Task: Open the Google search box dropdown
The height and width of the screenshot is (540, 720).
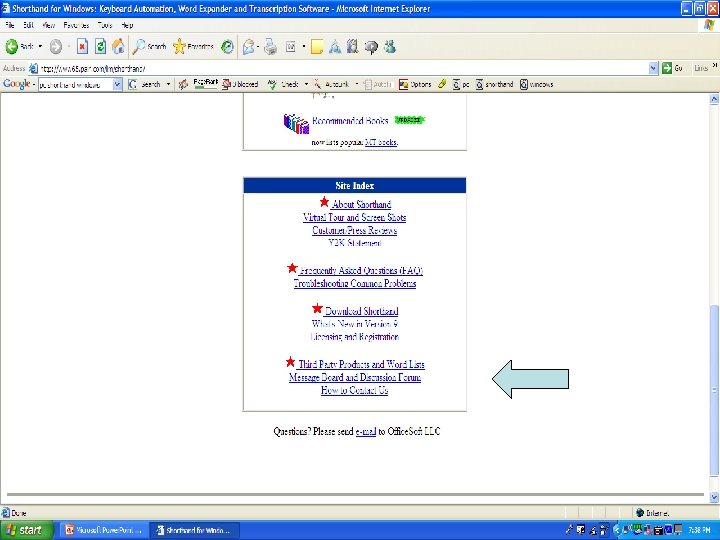Action: pyautogui.click(x=117, y=84)
